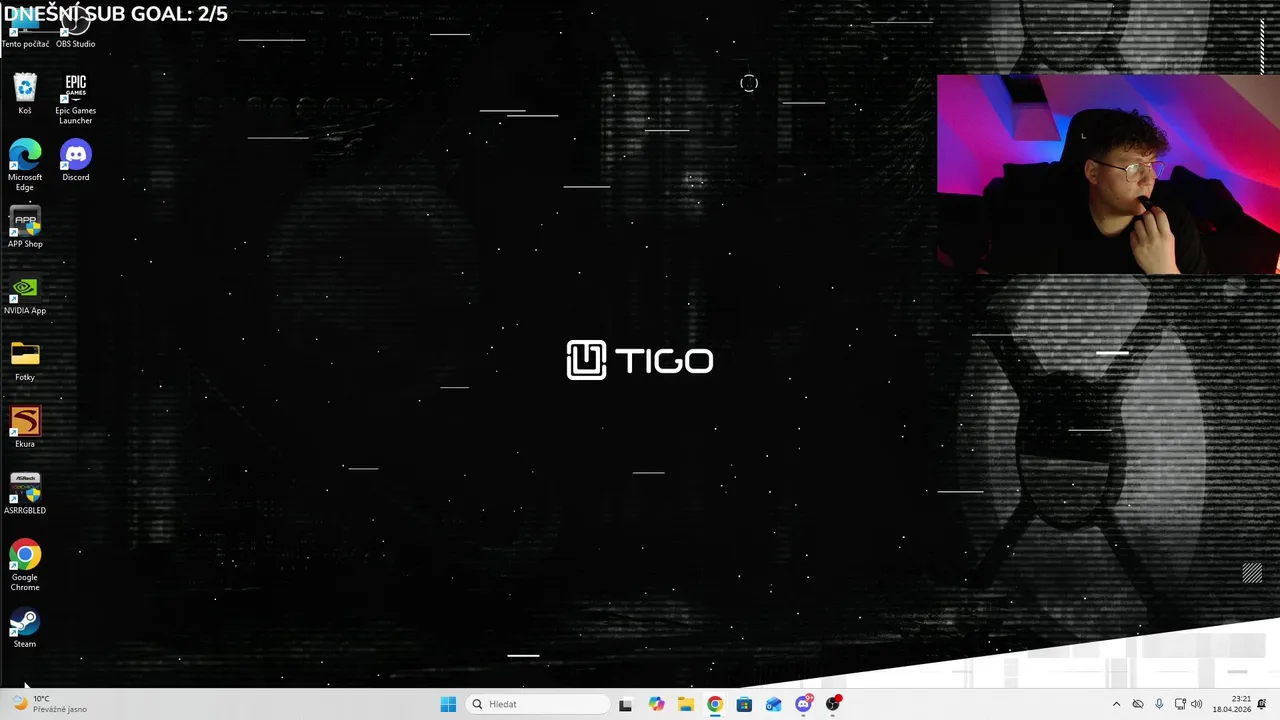
Task: Open the Koš recycle bin icon
Action: (x=25, y=93)
